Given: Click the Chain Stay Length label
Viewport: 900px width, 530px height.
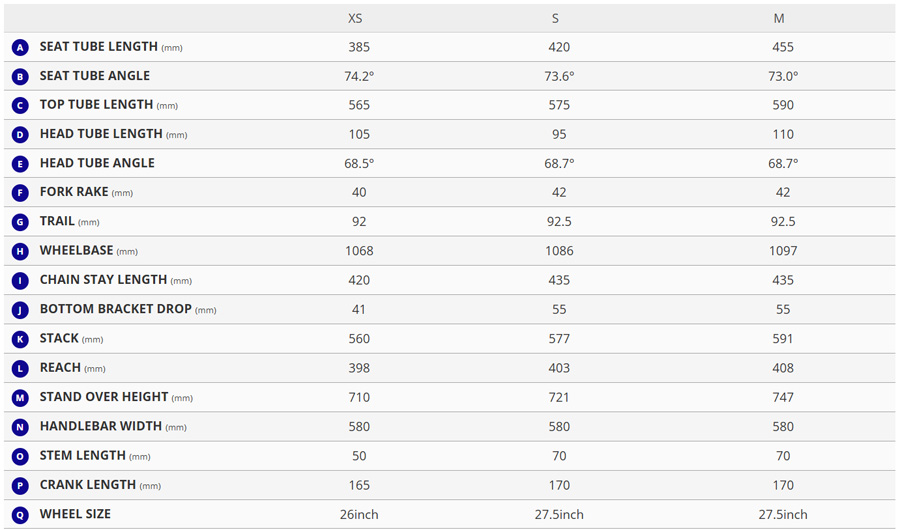Looking at the screenshot, I should click(x=103, y=280).
